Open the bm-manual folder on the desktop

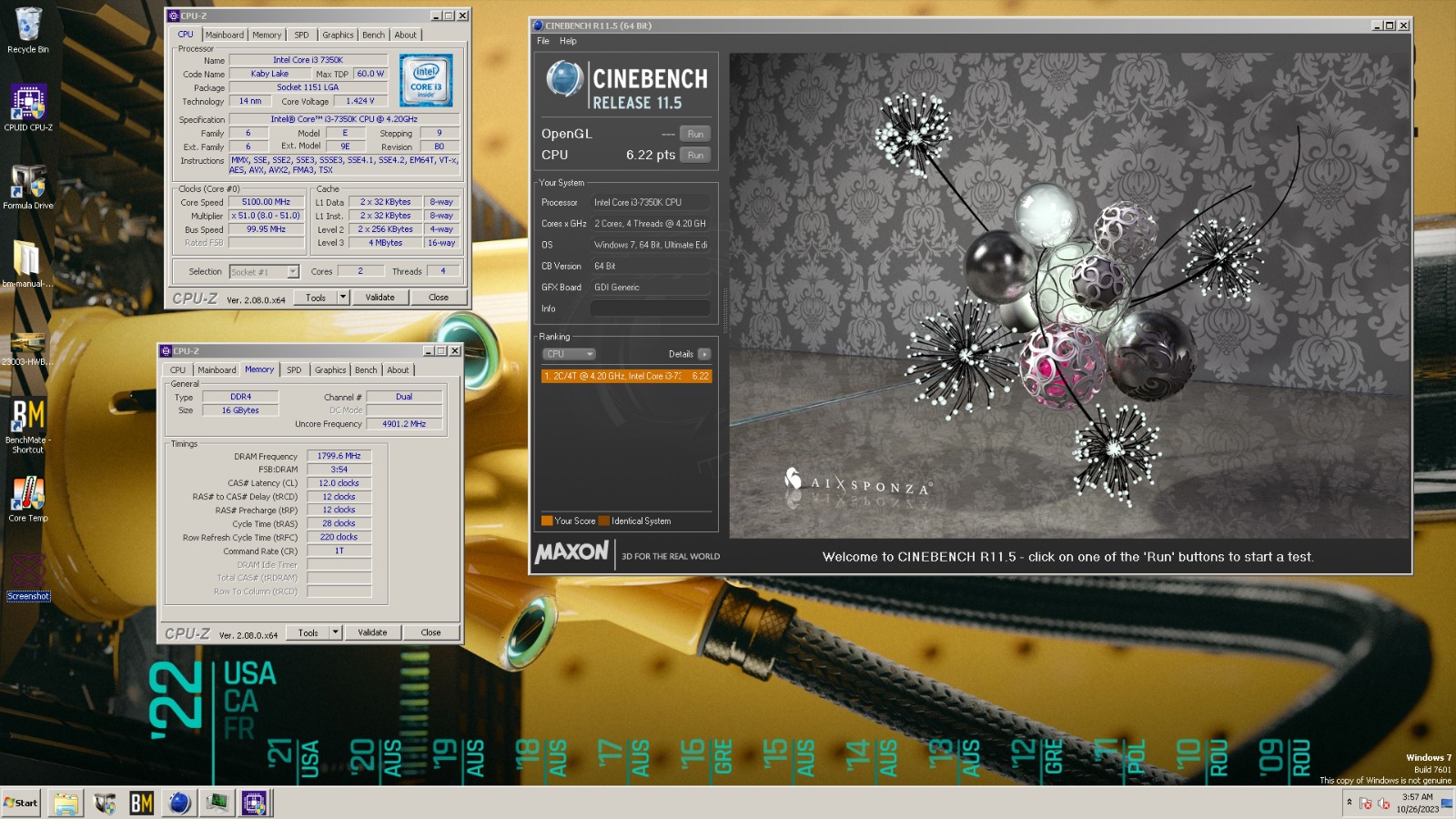(28, 264)
